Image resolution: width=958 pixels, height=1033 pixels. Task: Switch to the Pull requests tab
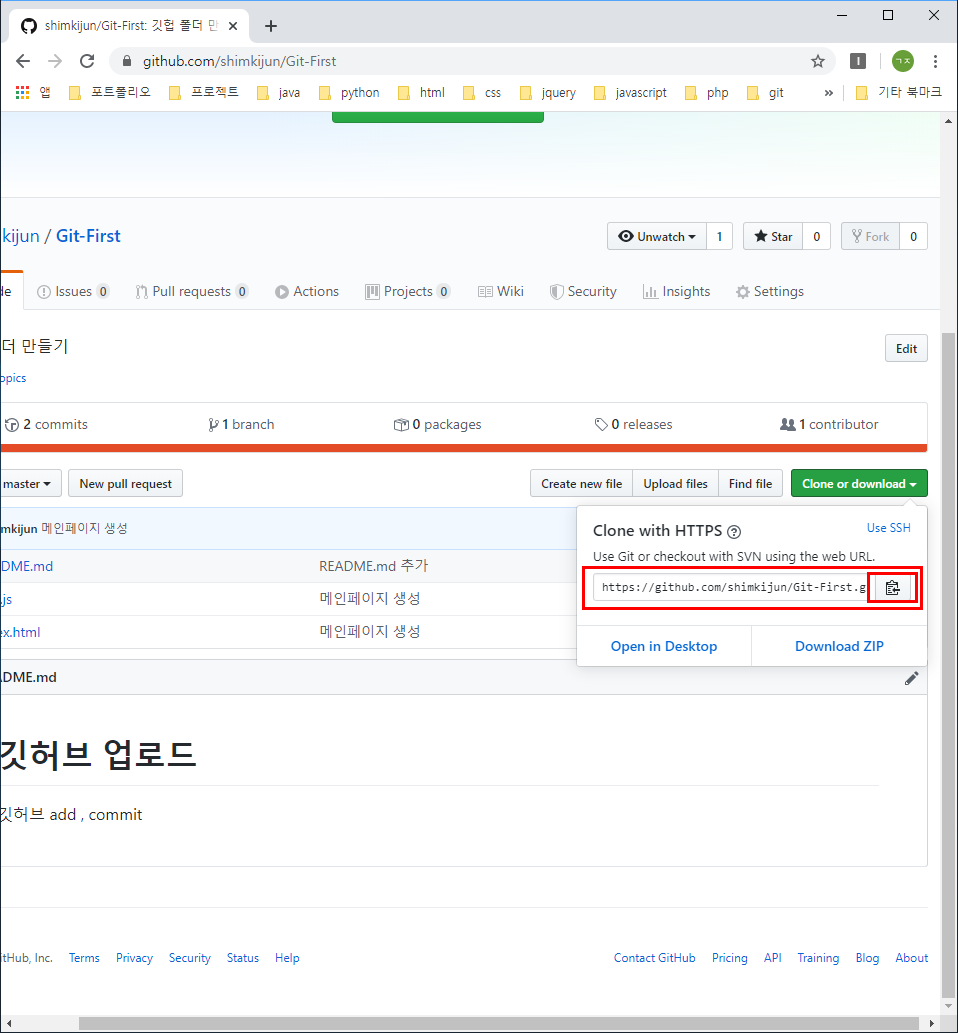[x=192, y=292]
